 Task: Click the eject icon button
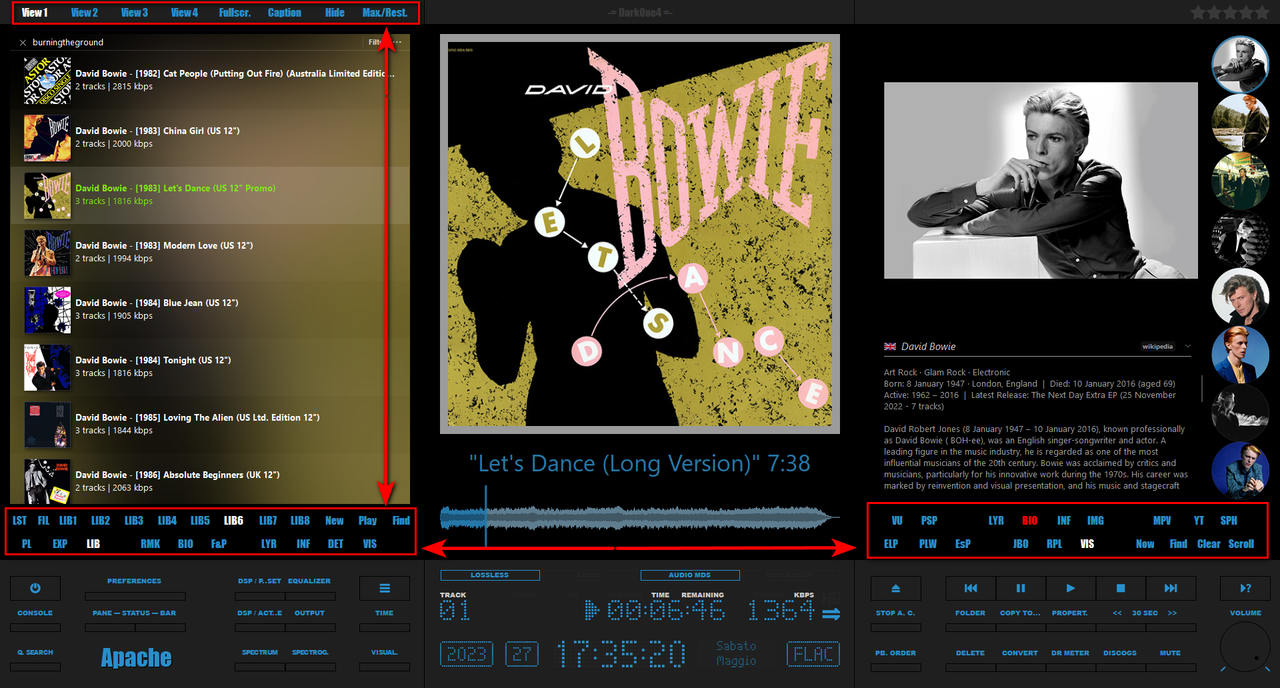coord(895,588)
